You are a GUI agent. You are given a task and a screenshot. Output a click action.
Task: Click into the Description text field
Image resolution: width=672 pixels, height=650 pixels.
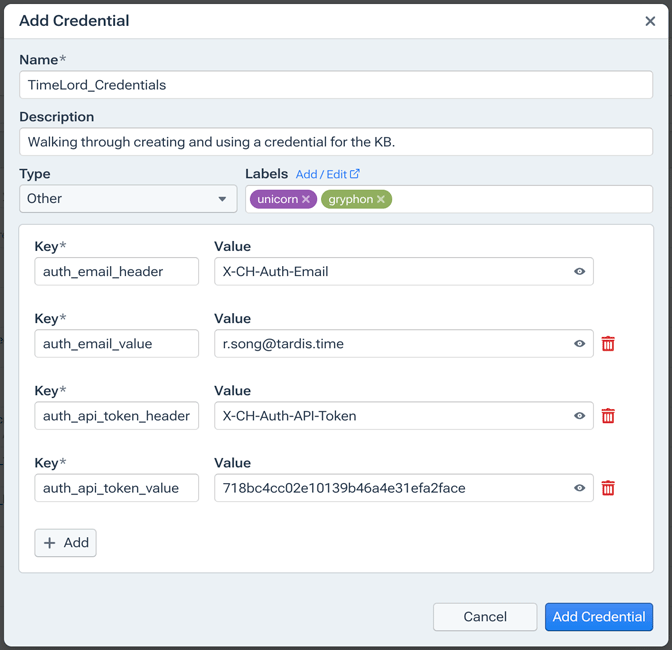[335, 142]
